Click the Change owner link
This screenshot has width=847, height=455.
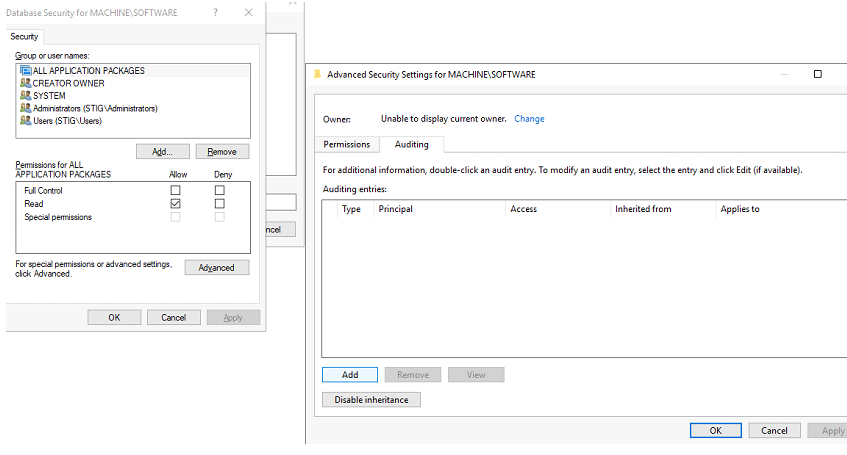(529, 119)
